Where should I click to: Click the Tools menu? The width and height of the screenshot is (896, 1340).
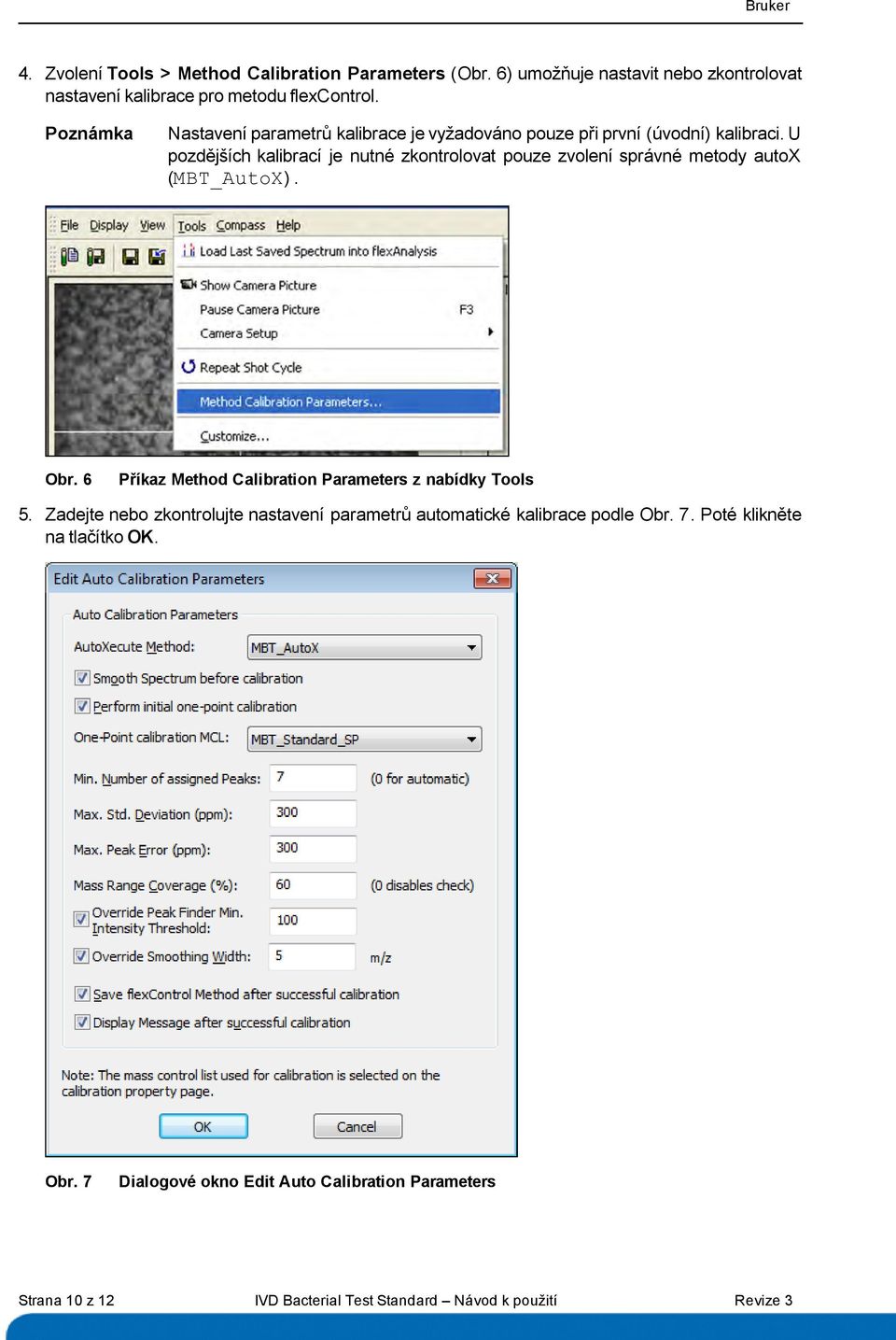(191, 225)
